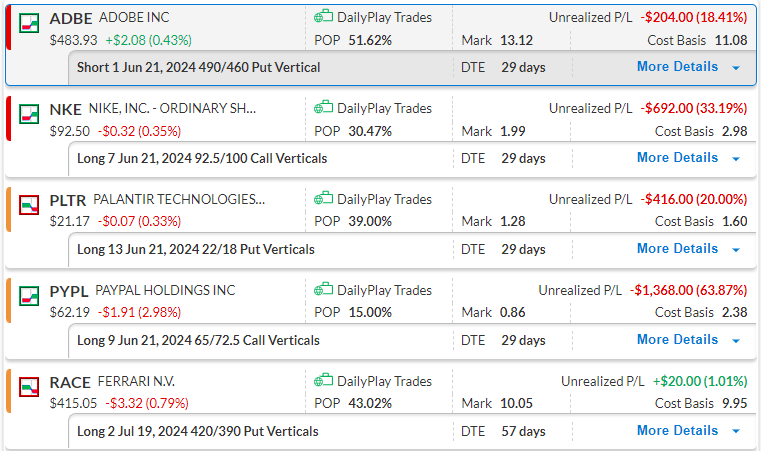Image resolution: width=761 pixels, height=451 pixels.
Task: Click the NKE price $92.50
Action: coord(69,132)
